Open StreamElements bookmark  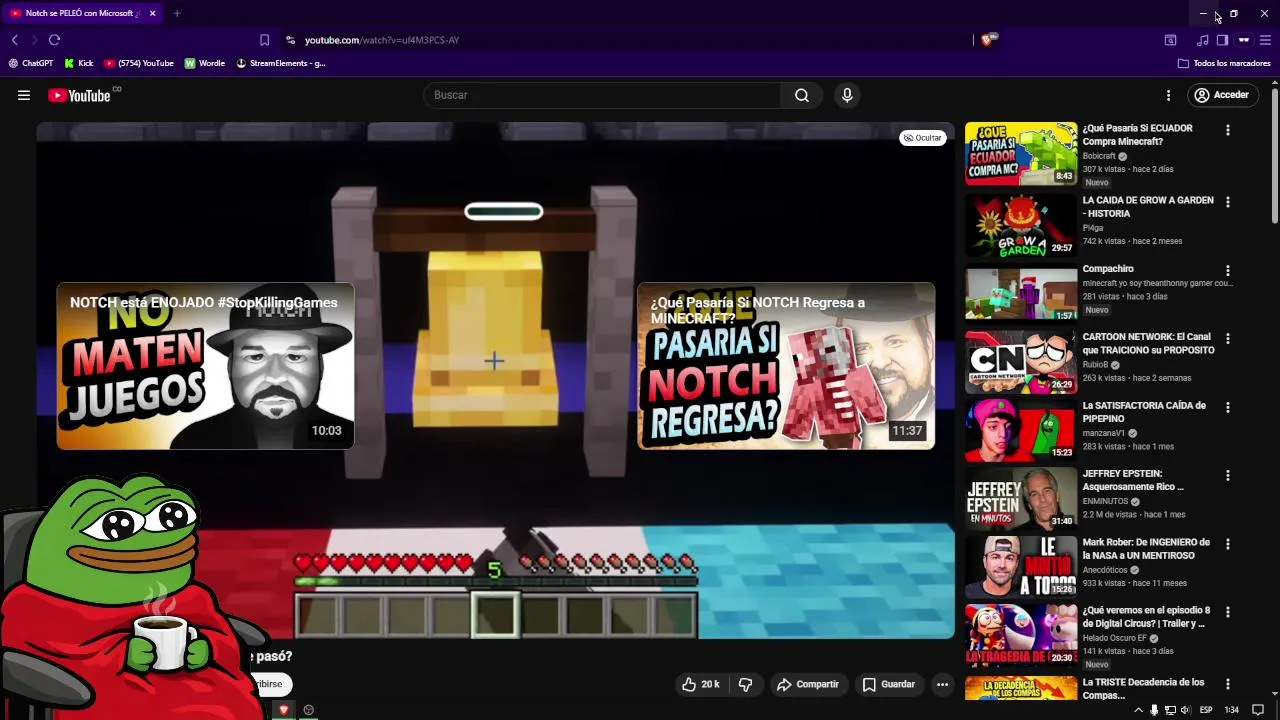click(x=281, y=63)
